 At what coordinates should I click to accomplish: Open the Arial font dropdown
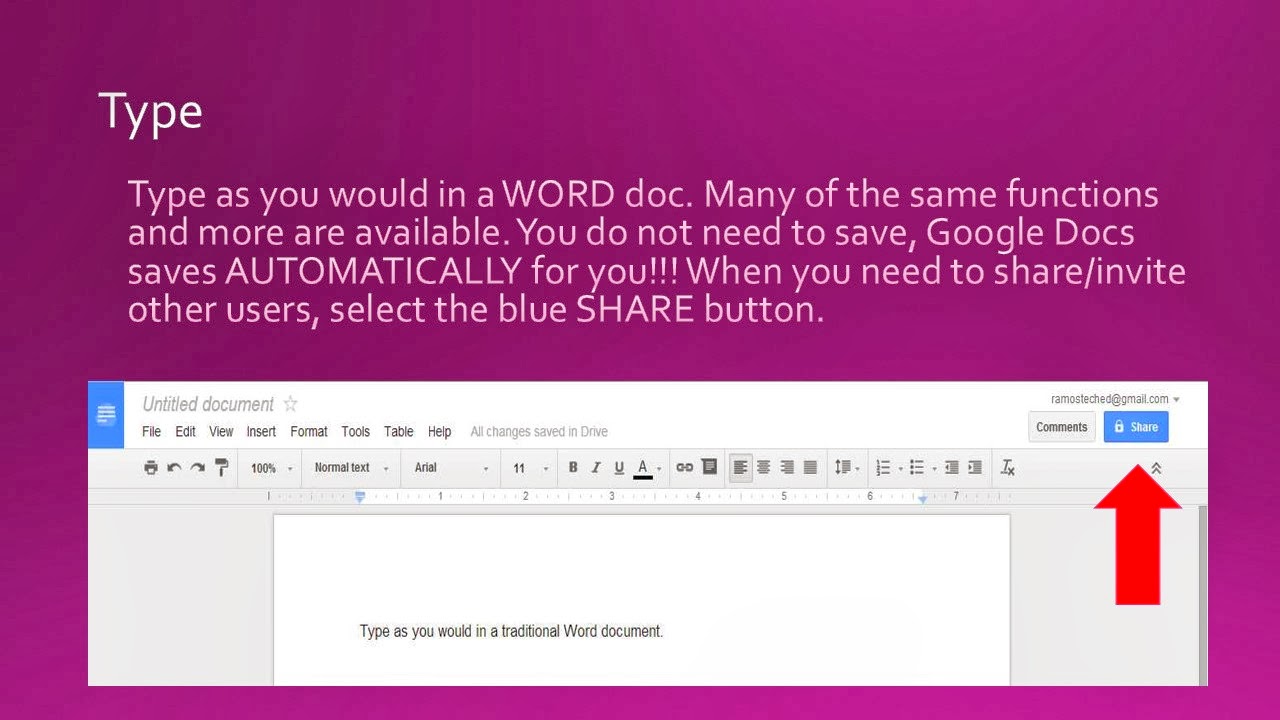coord(452,467)
